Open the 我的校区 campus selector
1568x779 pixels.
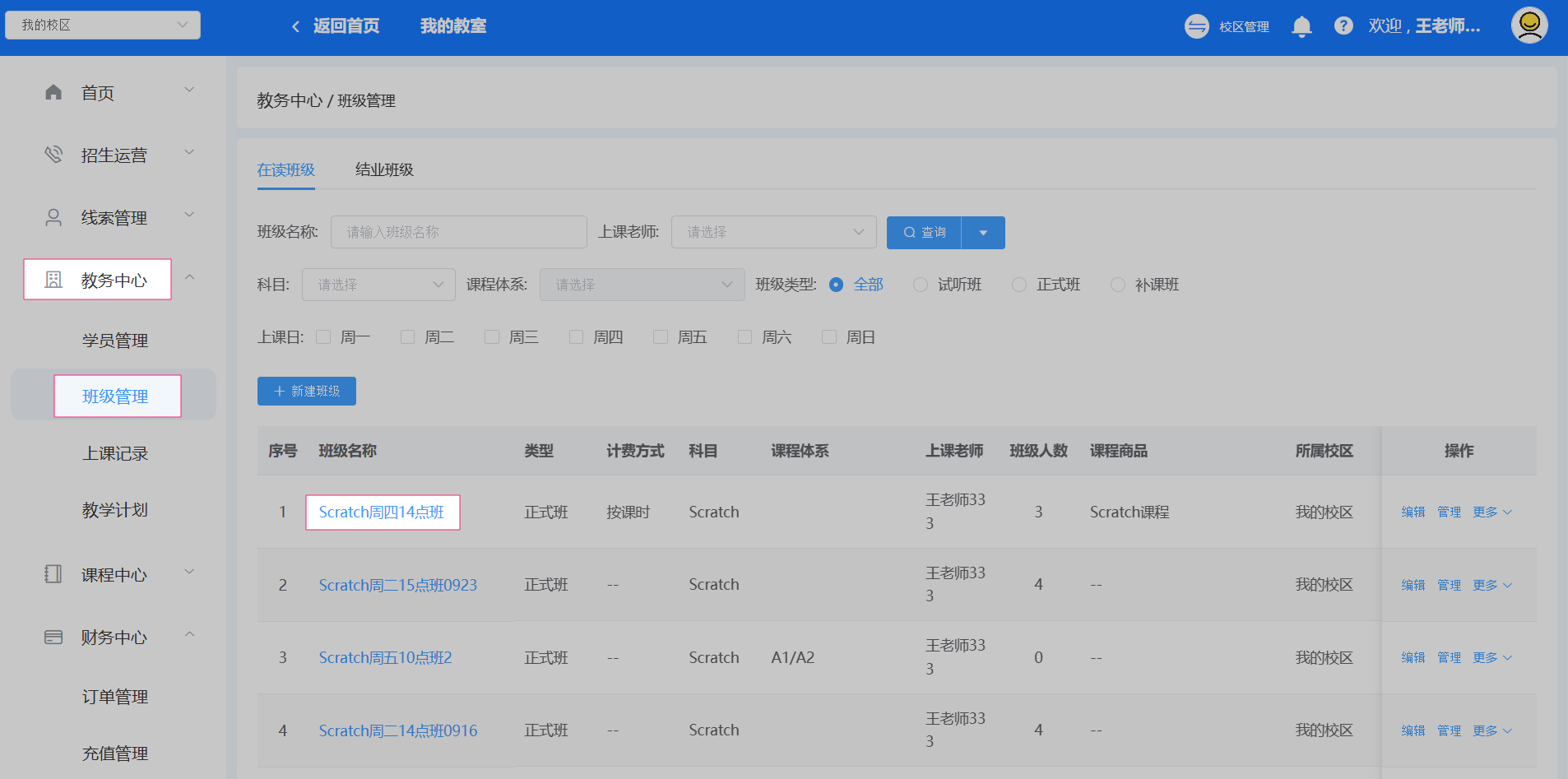point(103,25)
